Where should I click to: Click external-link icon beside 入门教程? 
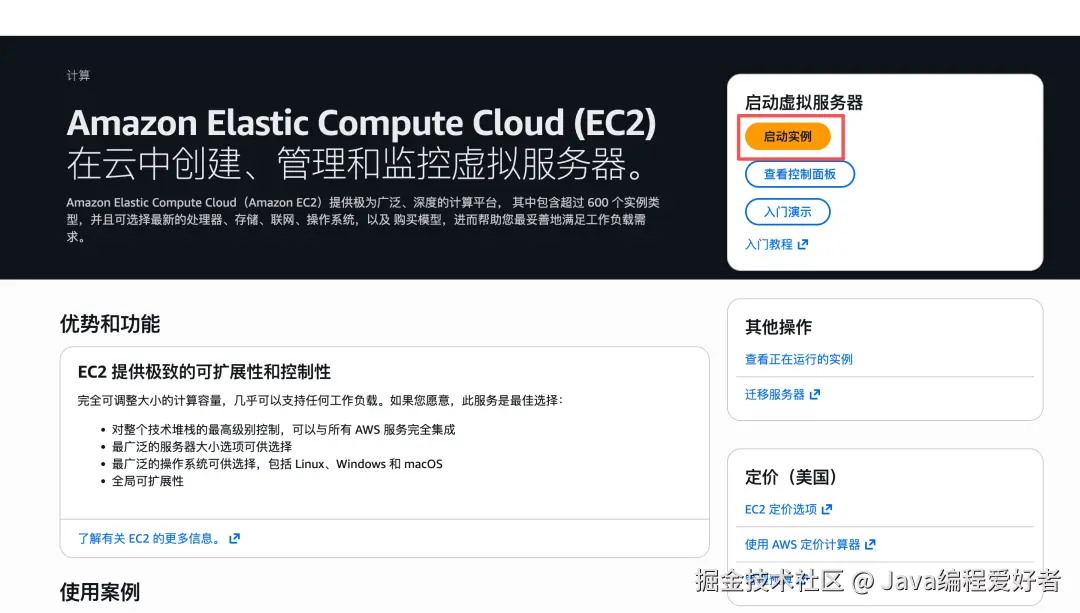click(x=803, y=244)
